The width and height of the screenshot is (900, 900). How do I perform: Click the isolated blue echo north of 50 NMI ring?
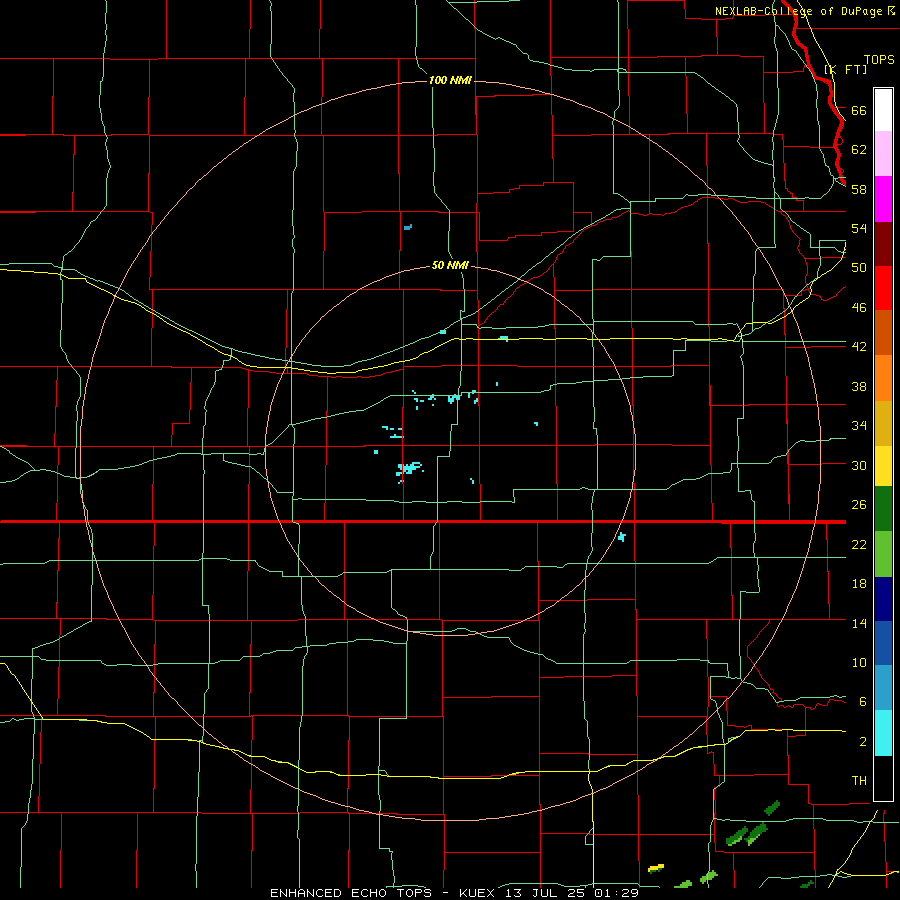tap(408, 227)
